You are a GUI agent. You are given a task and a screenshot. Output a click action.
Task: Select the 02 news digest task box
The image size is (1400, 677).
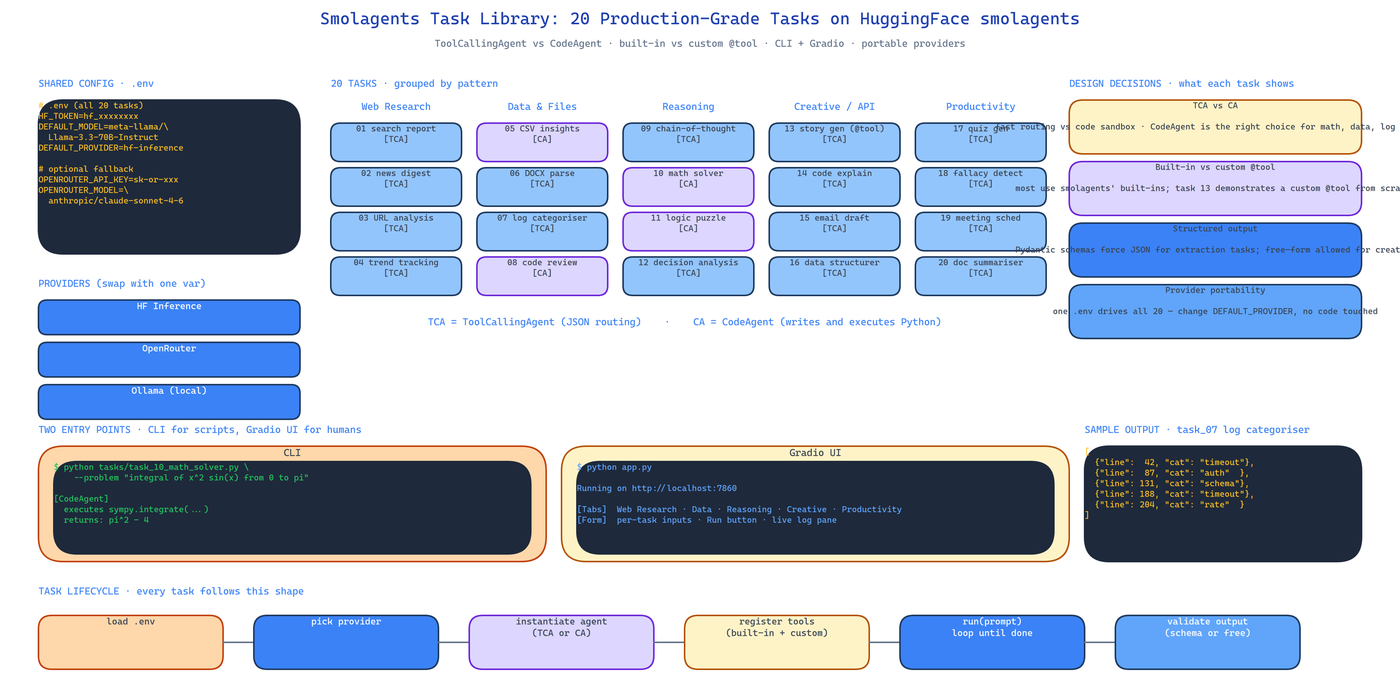click(396, 187)
